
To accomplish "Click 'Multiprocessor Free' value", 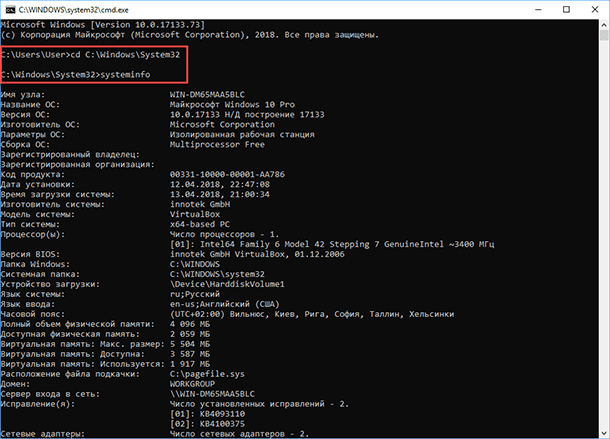I will pyautogui.click(x=217, y=144).
